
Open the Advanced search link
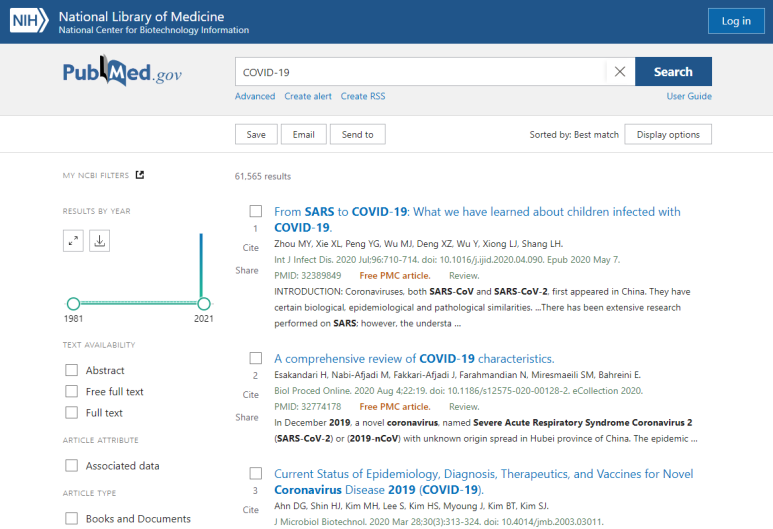pos(255,96)
